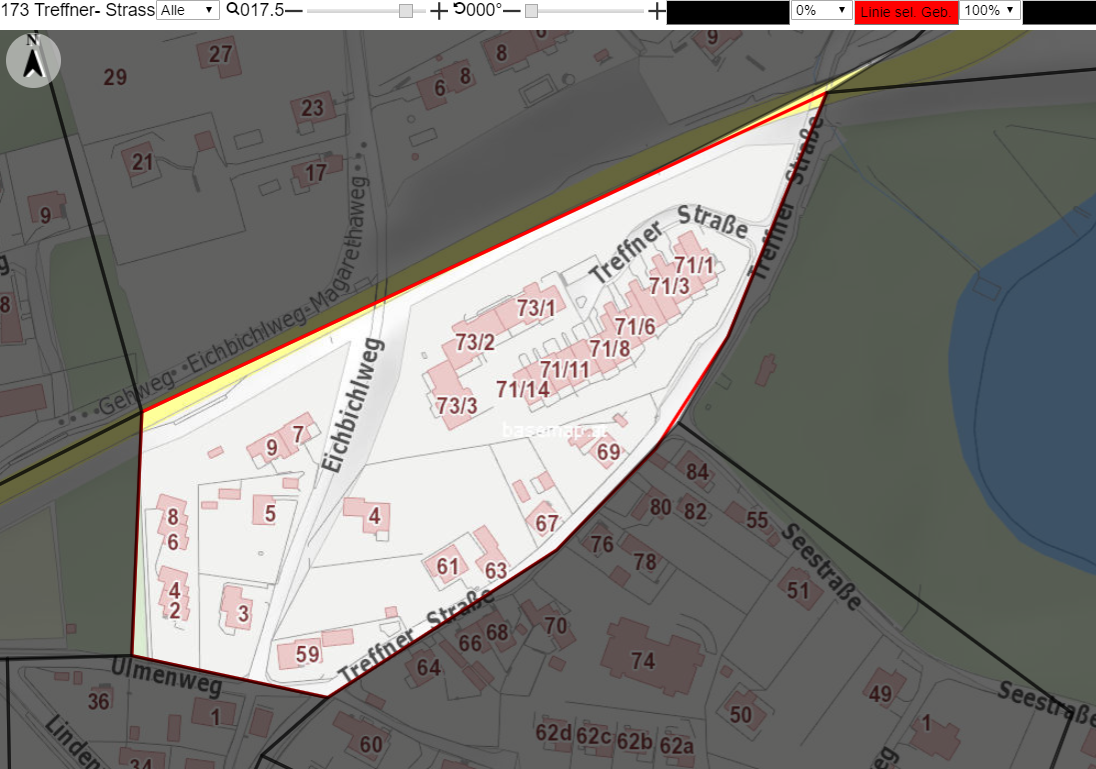This screenshot has height=769, width=1096.
Task: Click the '173 Treffner- Strass' title text
Action: [x=78, y=10]
